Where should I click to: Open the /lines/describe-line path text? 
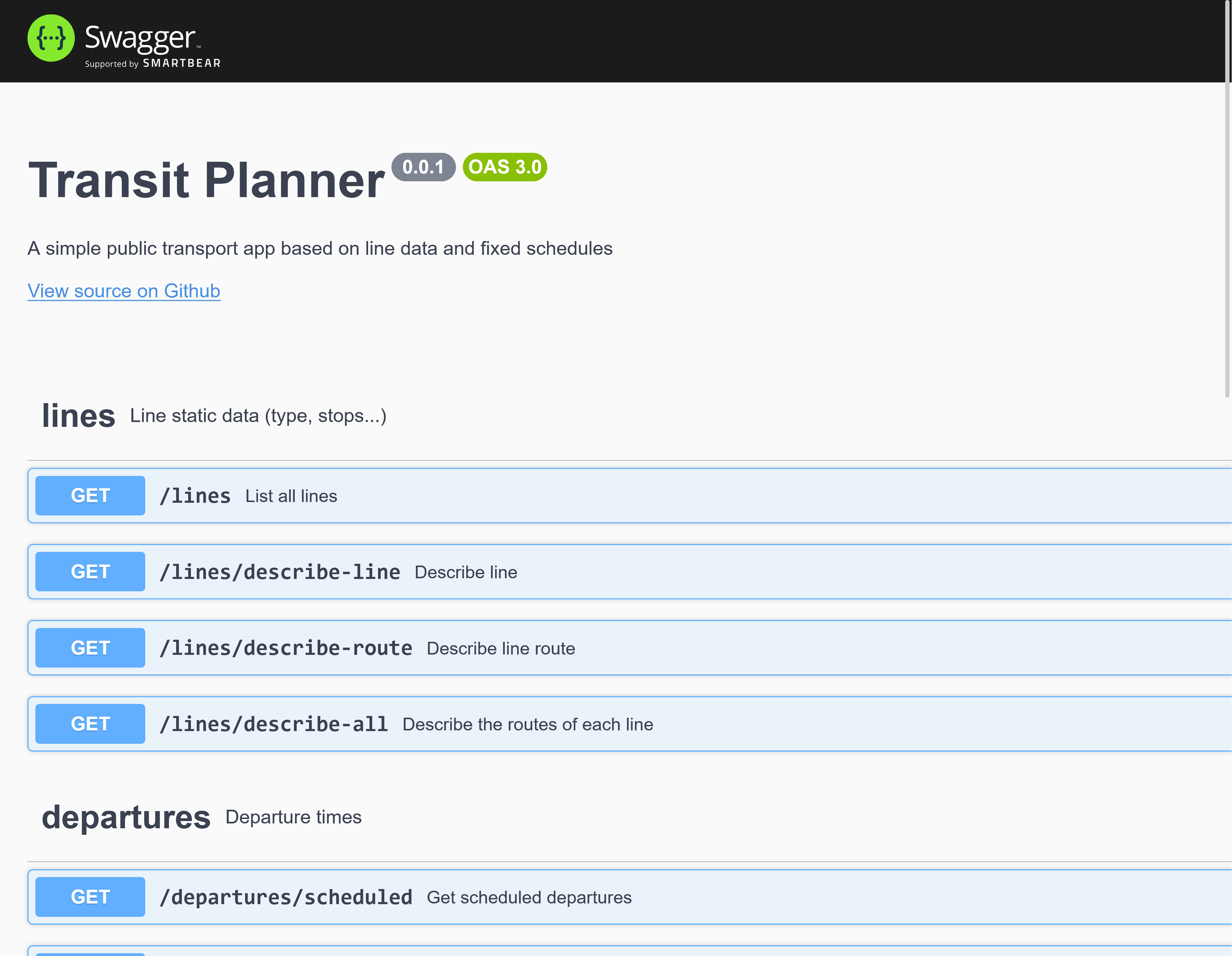(280, 572)
